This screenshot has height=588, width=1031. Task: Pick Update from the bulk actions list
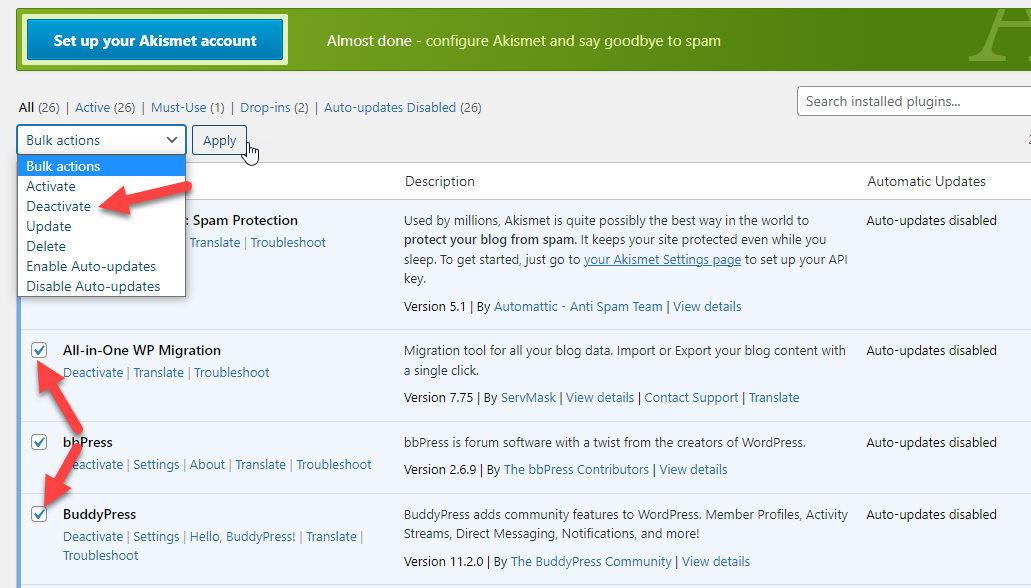48,226
